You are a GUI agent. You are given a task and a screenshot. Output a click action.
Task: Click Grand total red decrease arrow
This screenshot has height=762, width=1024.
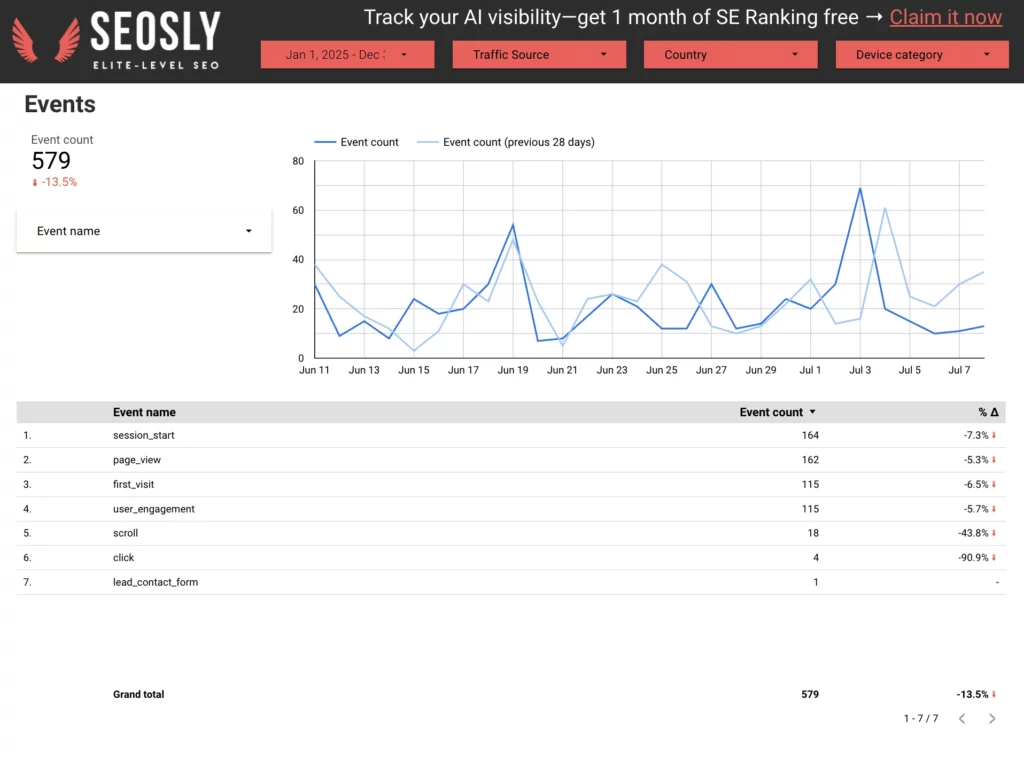994,694
